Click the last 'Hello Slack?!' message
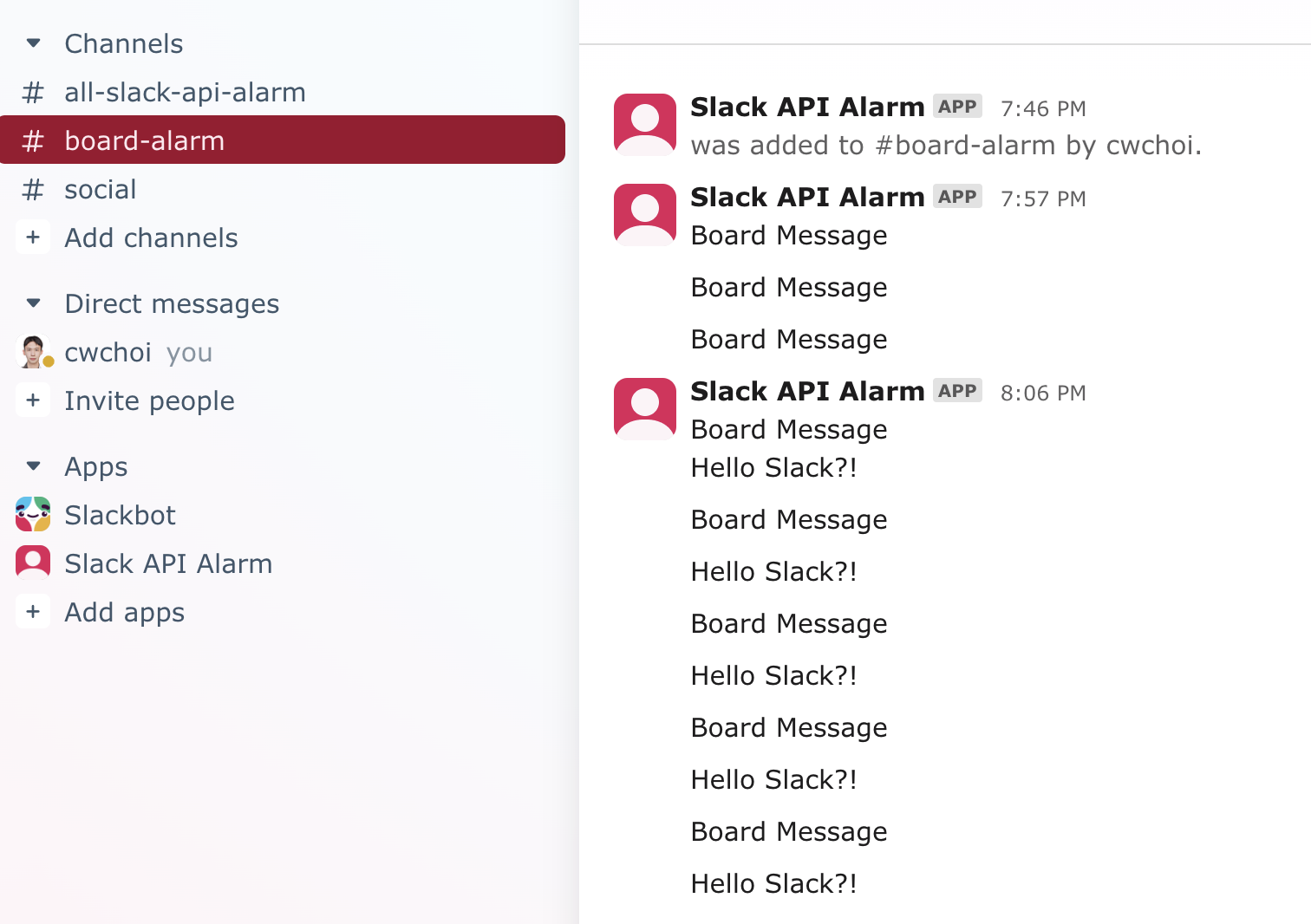 coord(773,883)
